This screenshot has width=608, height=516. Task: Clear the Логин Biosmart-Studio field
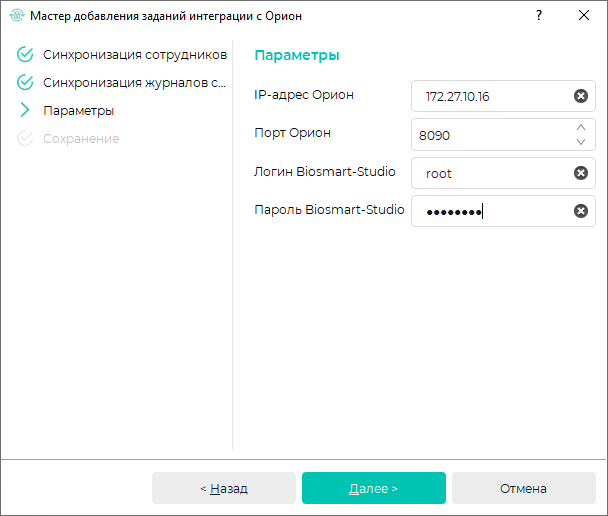pyautogui.click(x=580, y=173)
